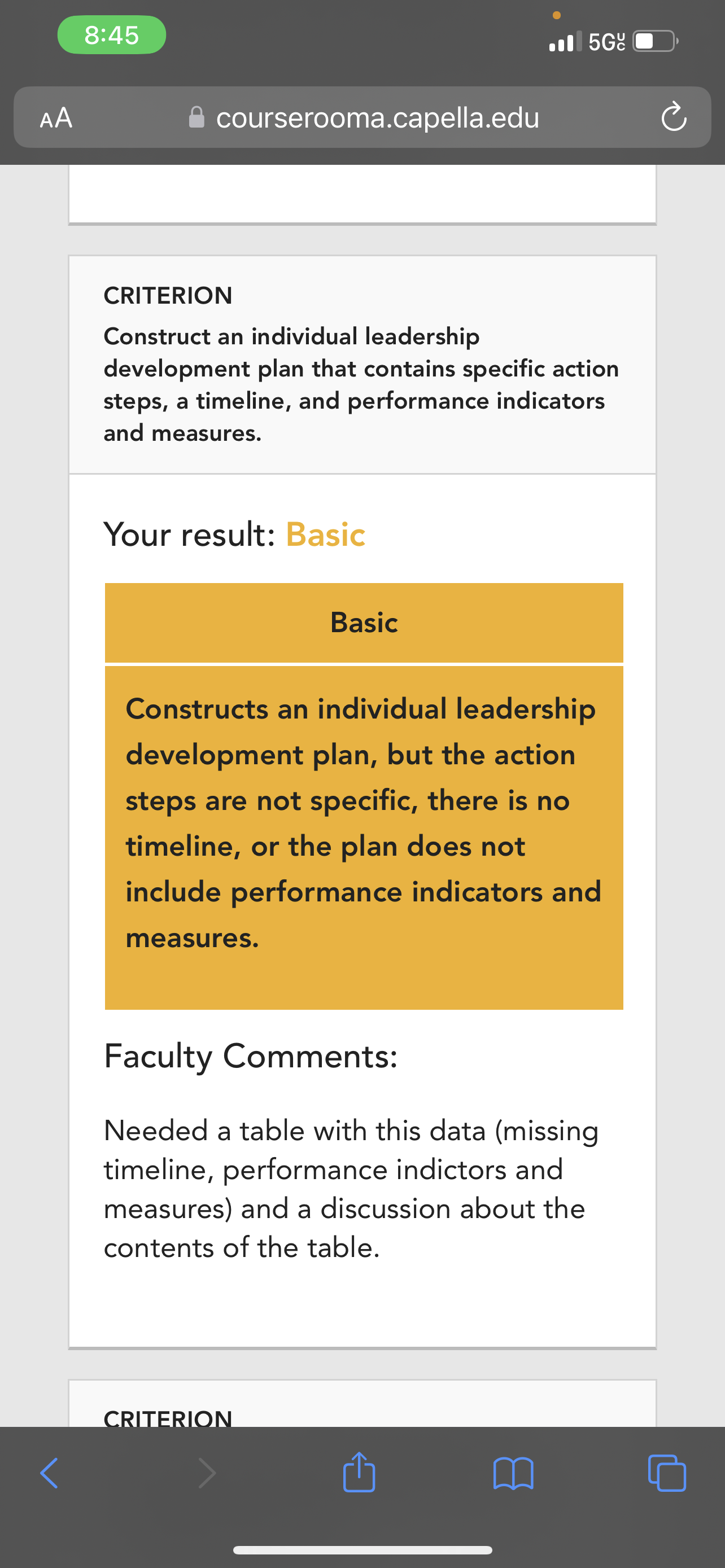The height and width of the screenshot is (1568, 725).
Task: Open the bookmarks book icon
Action: click(513, 1473)
